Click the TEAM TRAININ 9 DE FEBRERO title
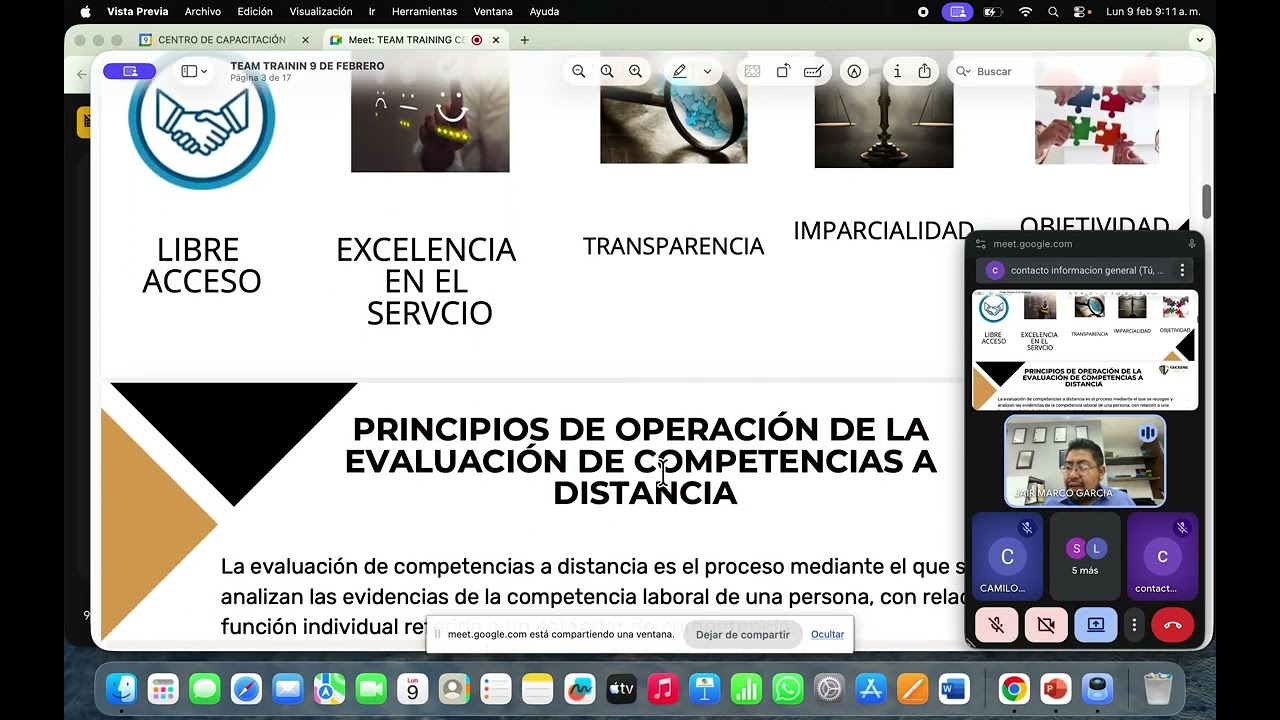The image size is (1280, 720). click(x=307, y=66)
